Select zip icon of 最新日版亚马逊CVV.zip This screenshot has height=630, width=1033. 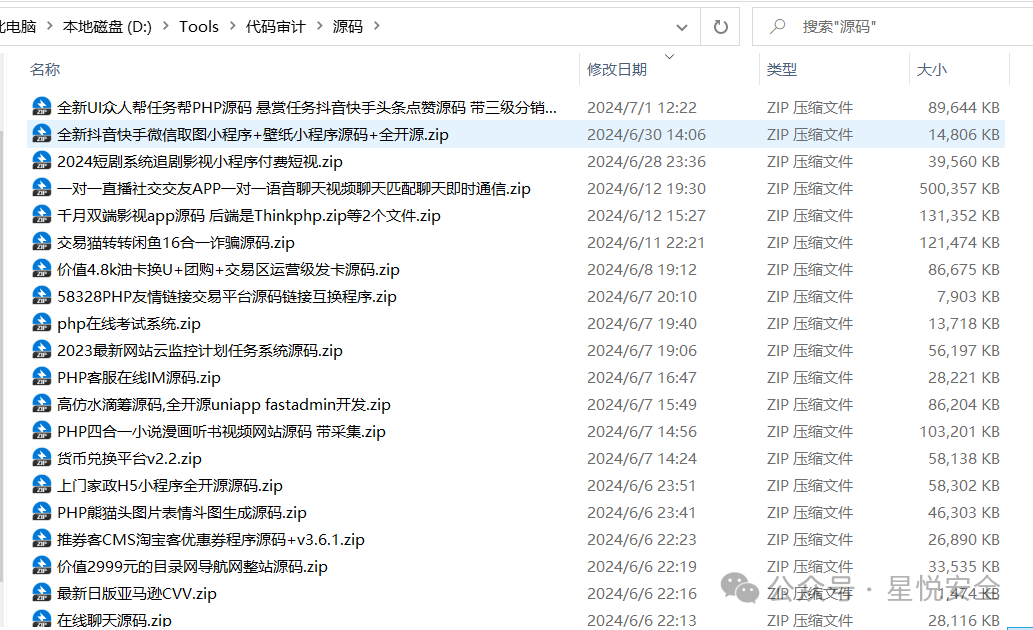(x=42, y=593)
